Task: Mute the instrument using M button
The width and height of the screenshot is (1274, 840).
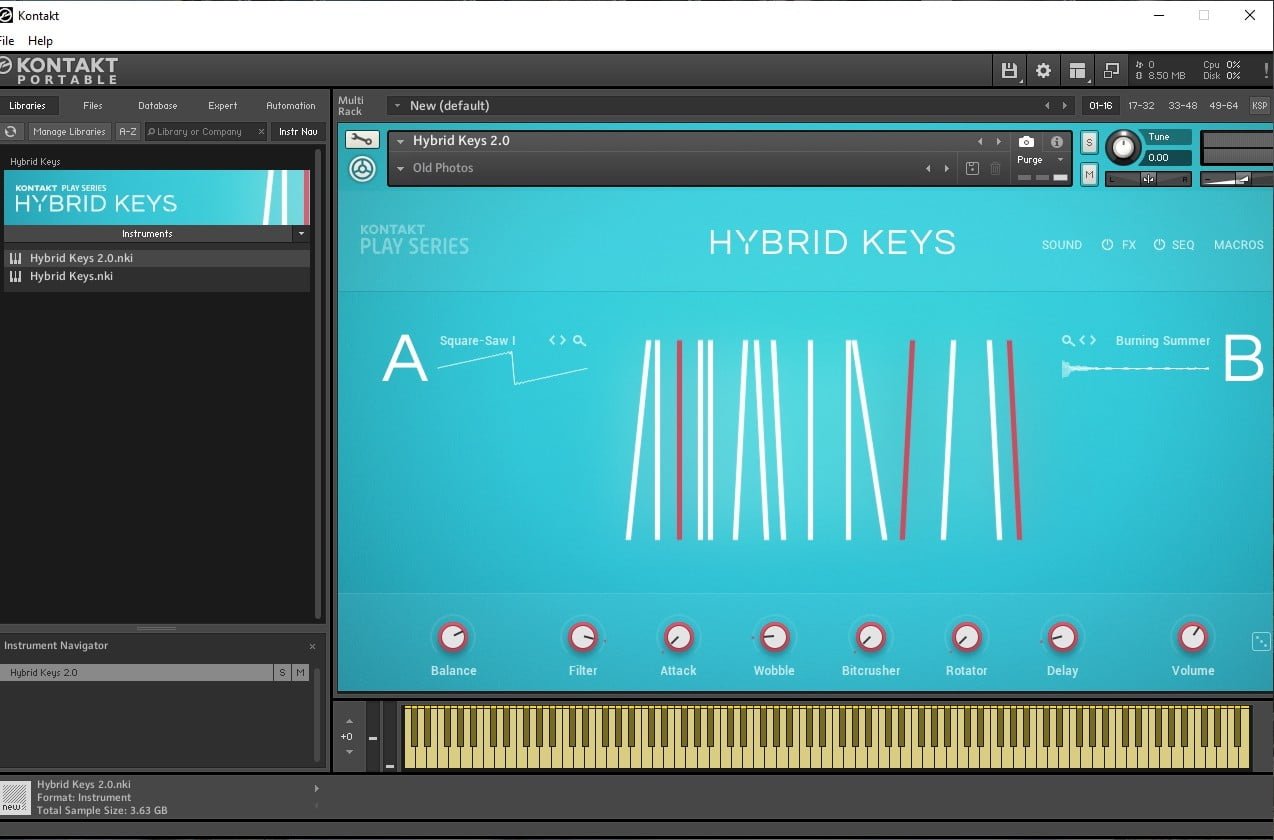Action: (1089, 175)
